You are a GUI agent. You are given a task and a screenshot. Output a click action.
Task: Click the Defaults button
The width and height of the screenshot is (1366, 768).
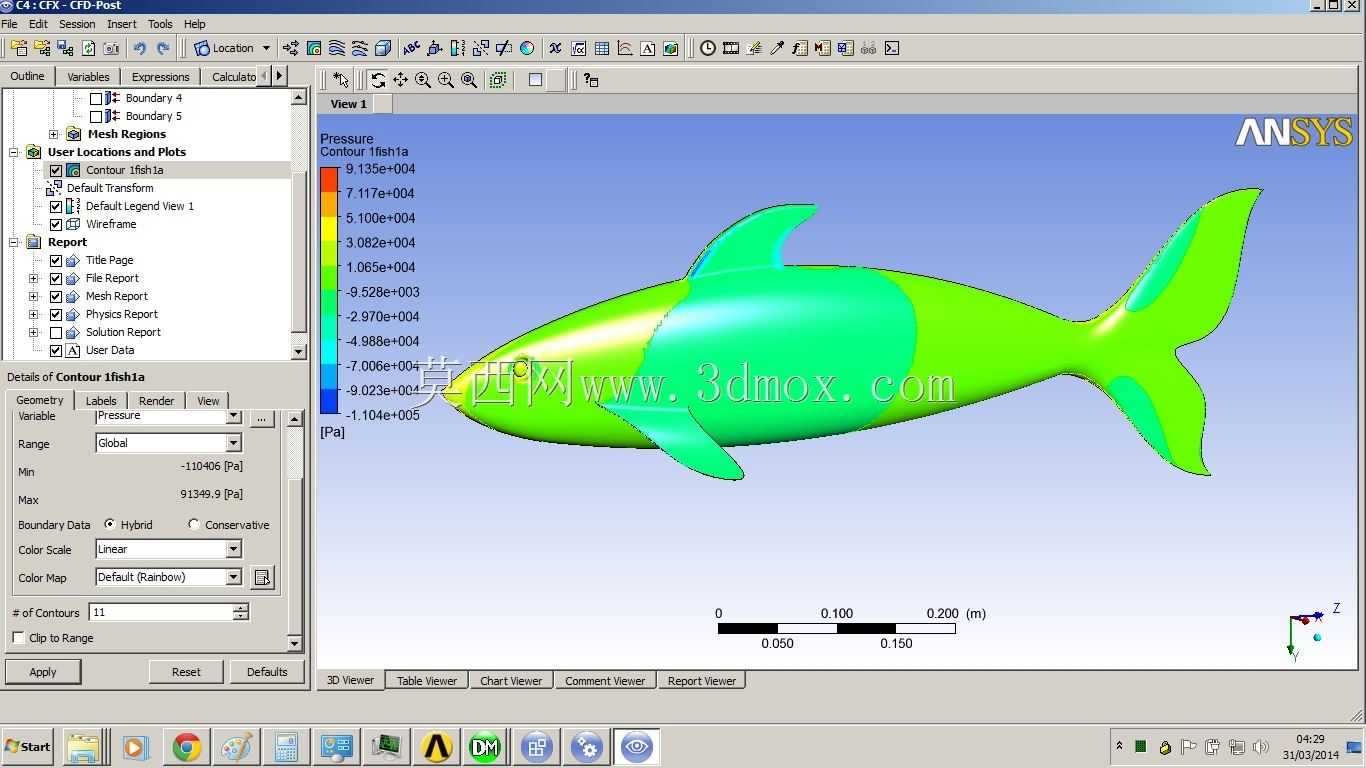coord(267,672)
